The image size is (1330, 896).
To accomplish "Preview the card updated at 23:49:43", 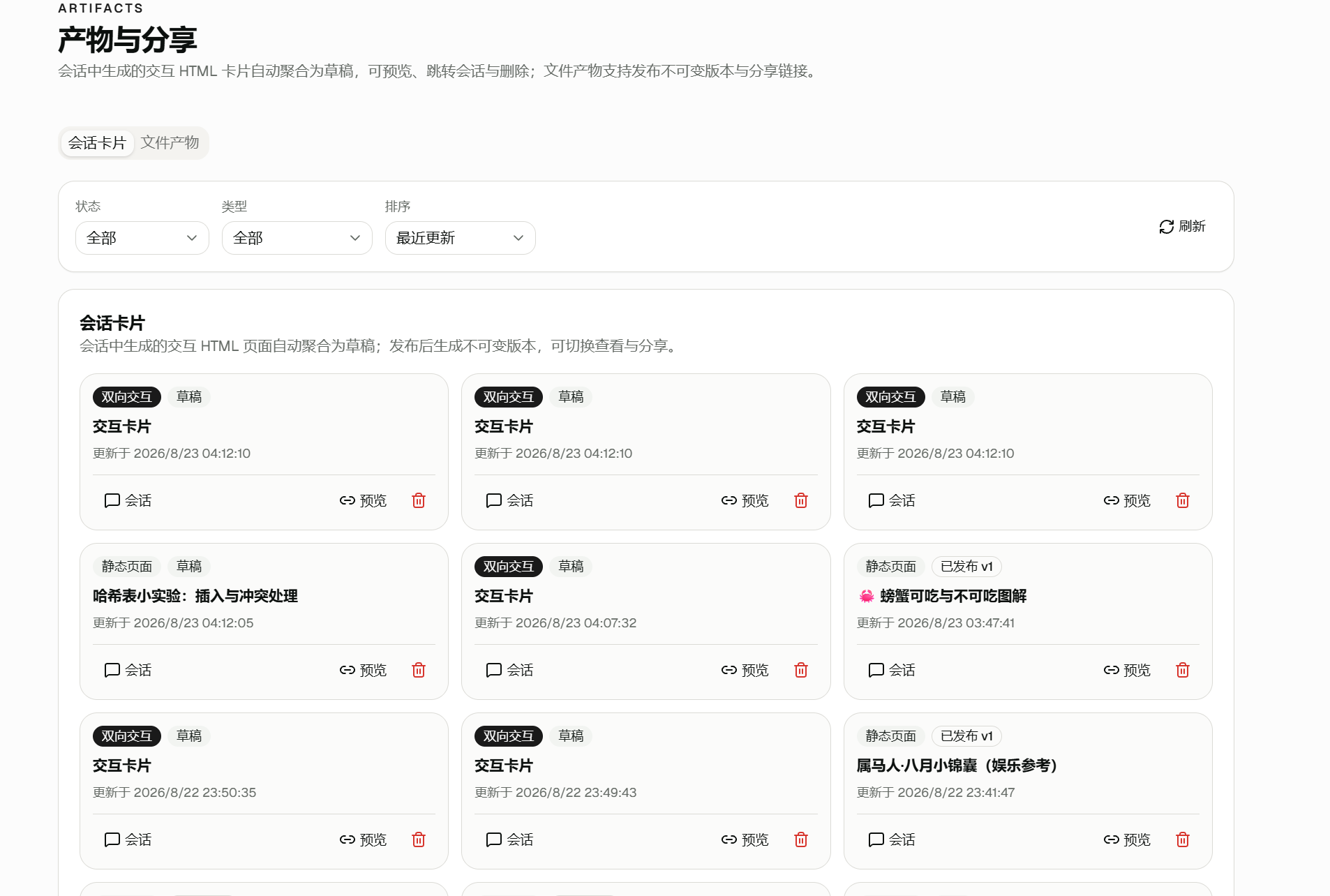I will [745, 839].
